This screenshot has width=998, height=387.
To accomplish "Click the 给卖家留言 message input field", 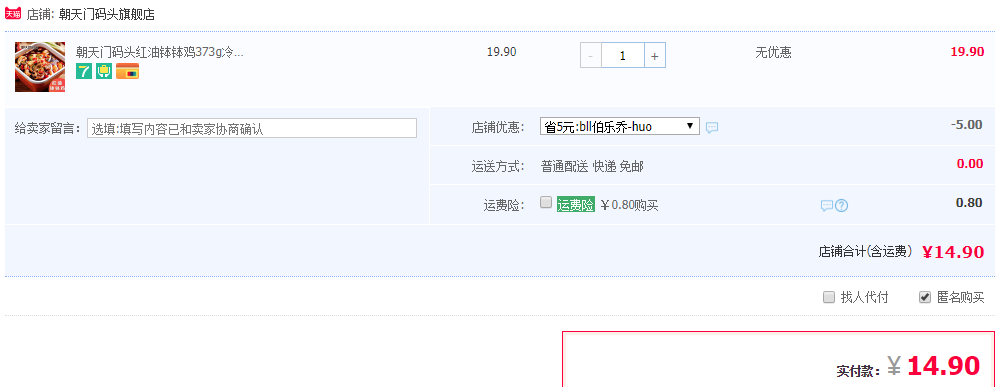I will (252, 128).
